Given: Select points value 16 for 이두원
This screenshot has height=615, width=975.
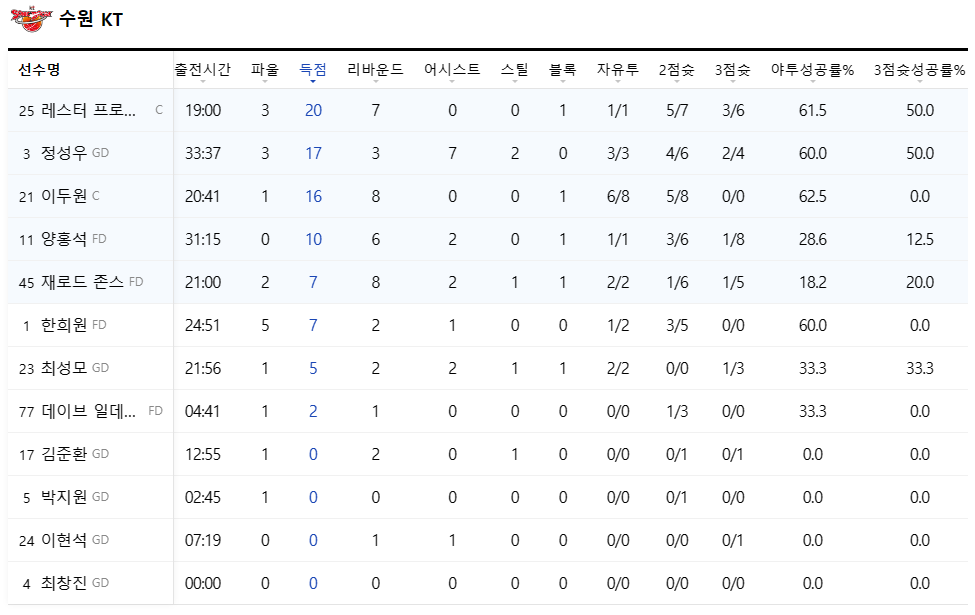Looking at the screenshot, I should [x=313, y=196].
